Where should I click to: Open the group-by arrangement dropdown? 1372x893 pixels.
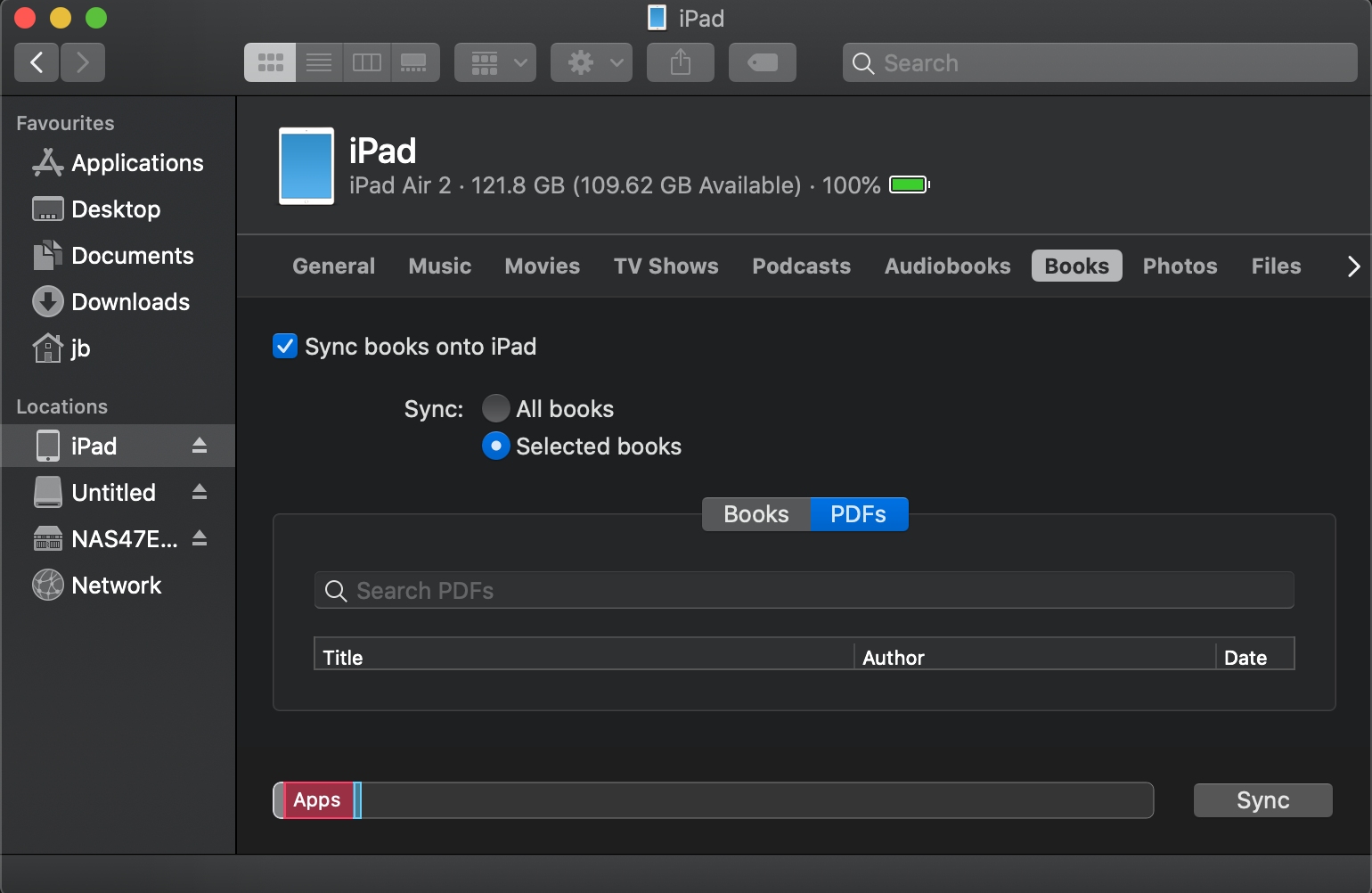coord(495,62)
